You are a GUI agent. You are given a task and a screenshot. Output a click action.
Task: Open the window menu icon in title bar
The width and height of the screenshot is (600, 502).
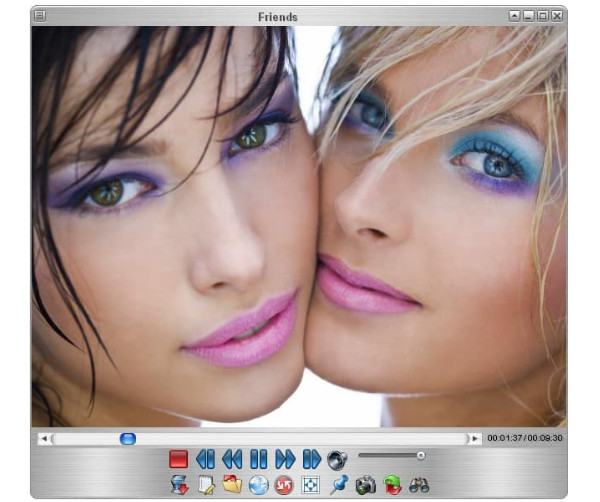point(40,16)
